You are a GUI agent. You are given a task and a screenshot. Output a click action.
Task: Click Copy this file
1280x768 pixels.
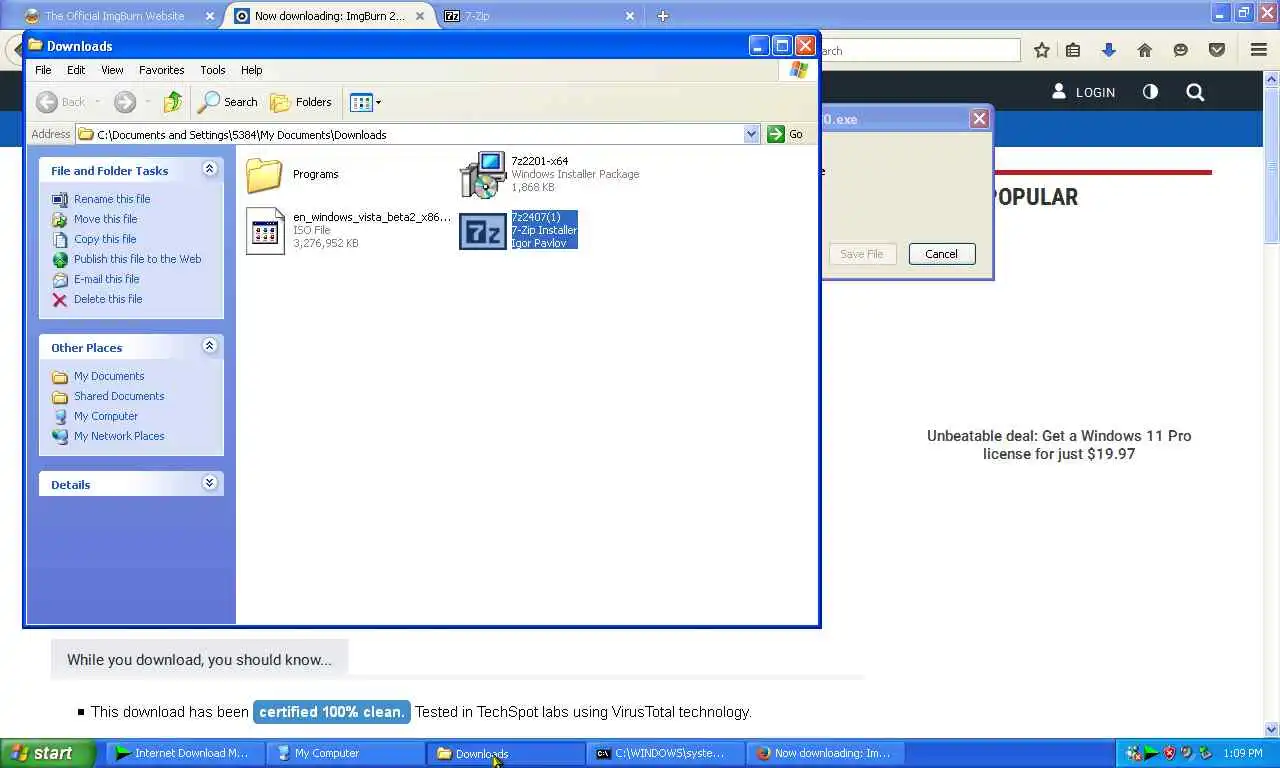[105, 239]
